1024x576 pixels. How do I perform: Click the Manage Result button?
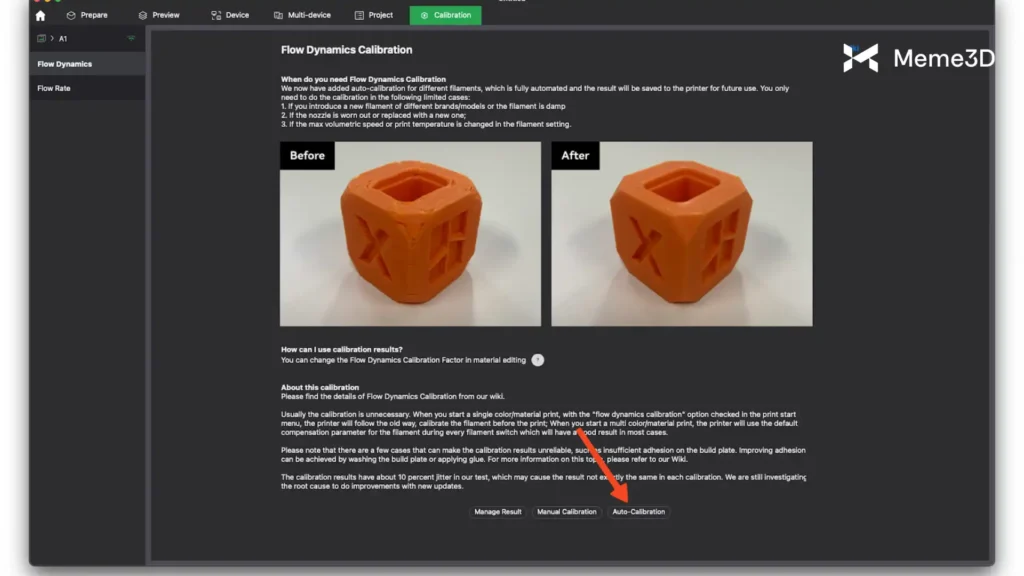498,512
